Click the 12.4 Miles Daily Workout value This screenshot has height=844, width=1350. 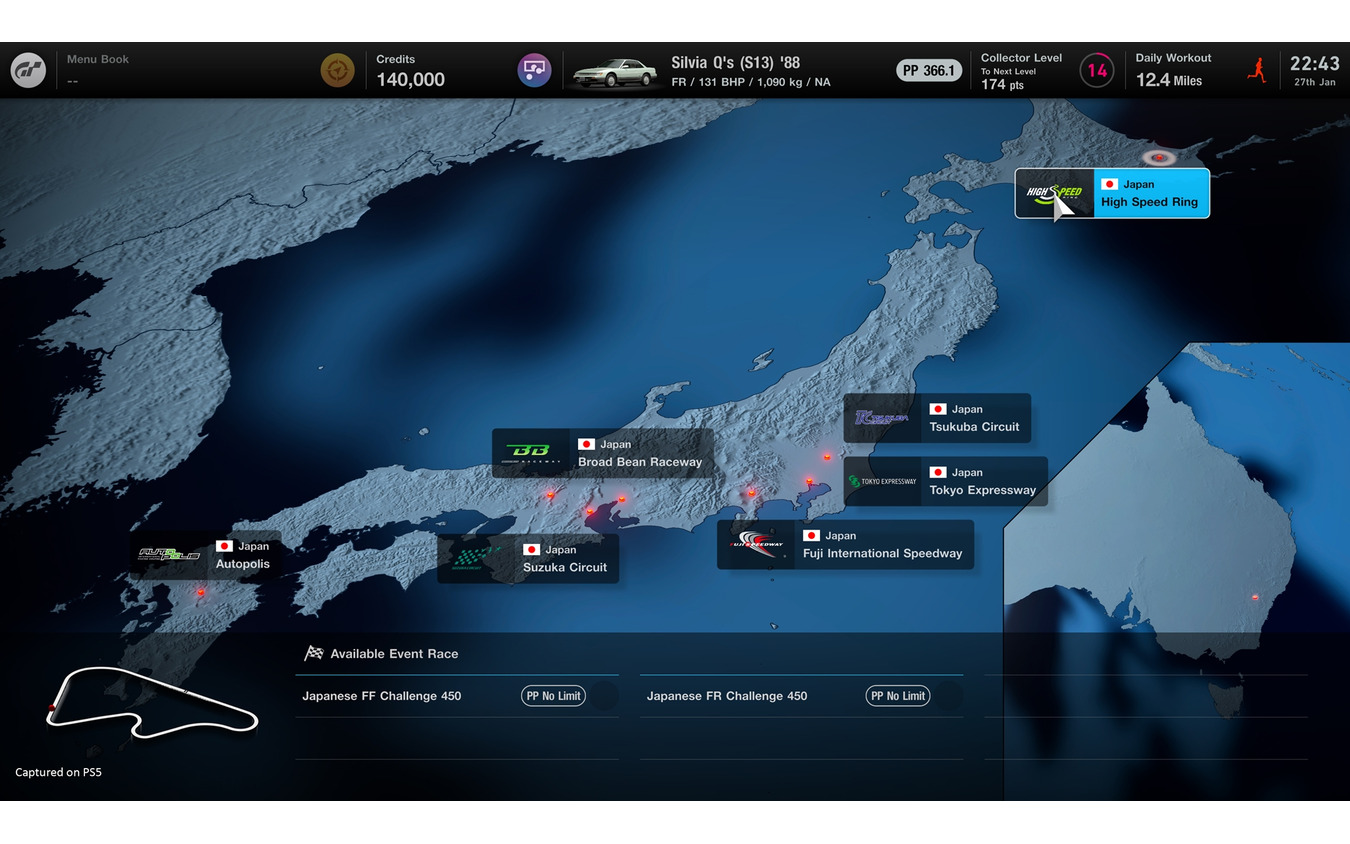pyautogui.click(x=1169, y=80)
